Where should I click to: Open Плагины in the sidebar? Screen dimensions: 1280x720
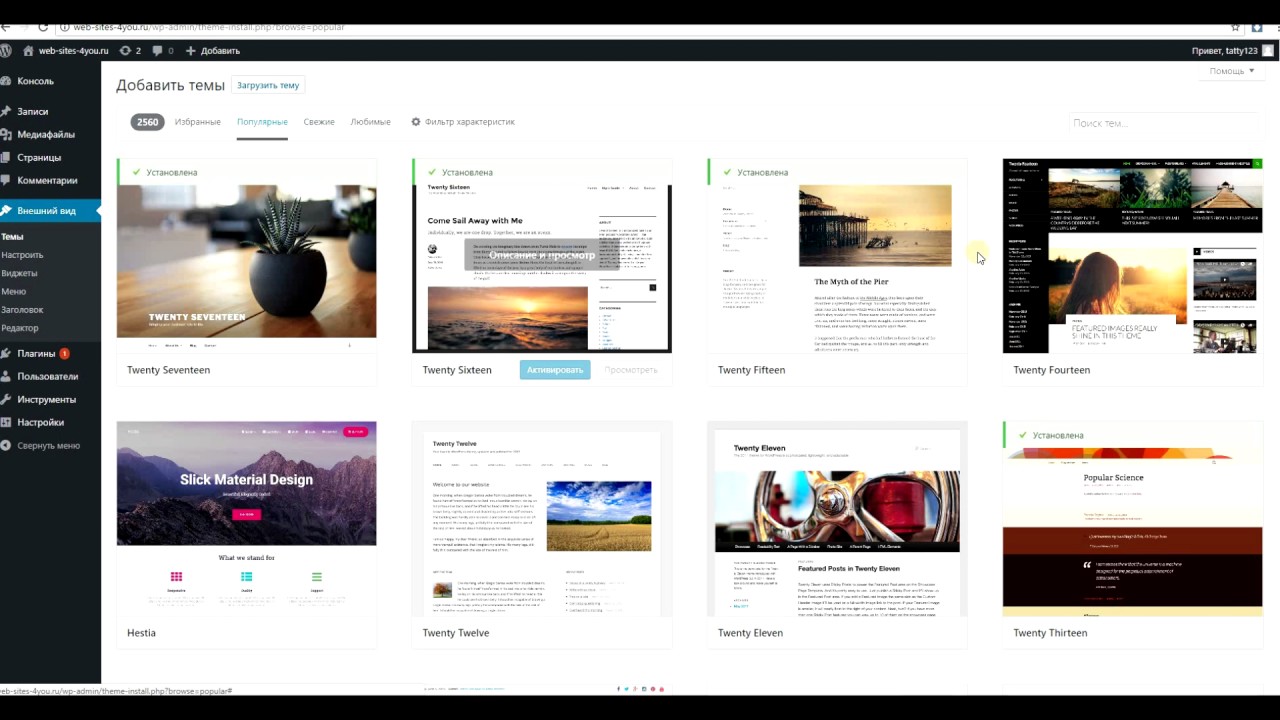click(36, 353)
